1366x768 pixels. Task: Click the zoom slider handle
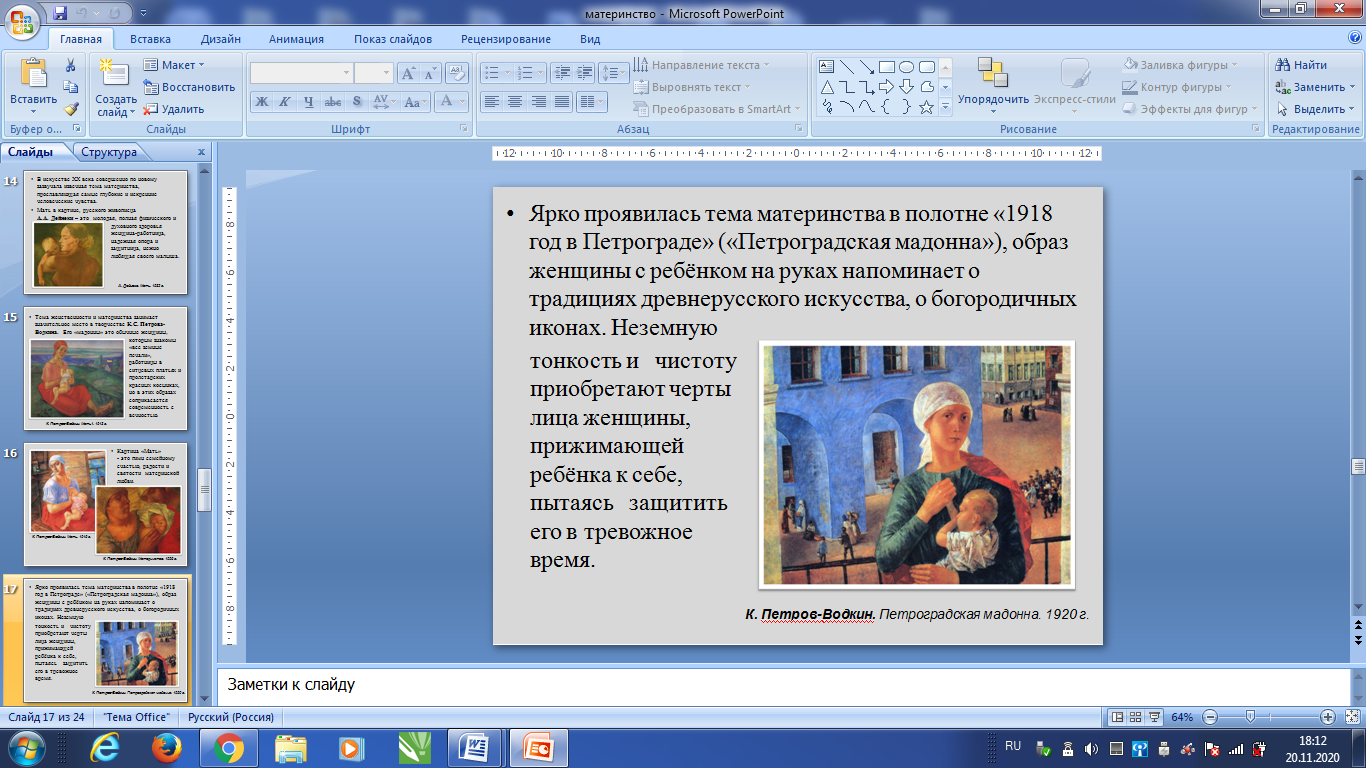(x=1249, y=717)
